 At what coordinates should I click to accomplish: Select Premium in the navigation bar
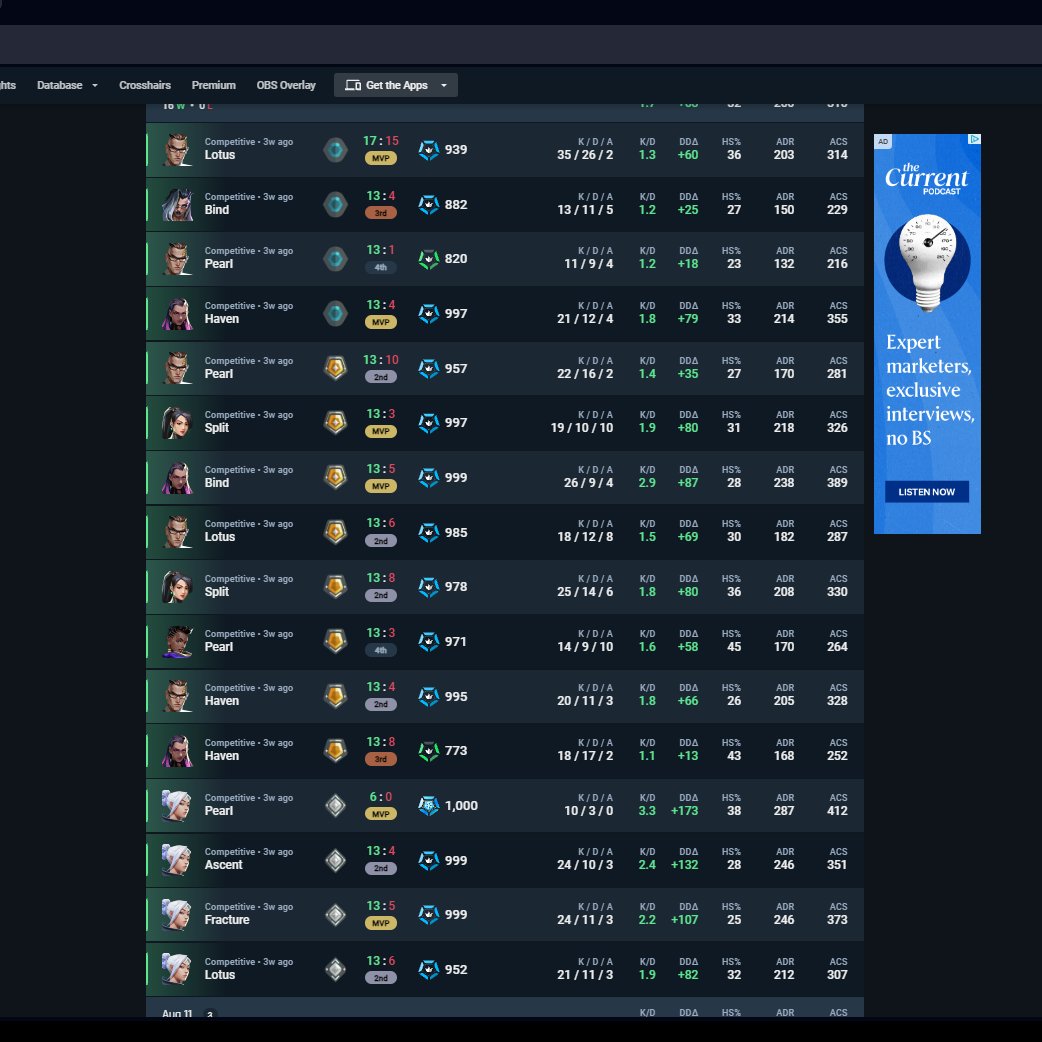(x=213, y=85)
